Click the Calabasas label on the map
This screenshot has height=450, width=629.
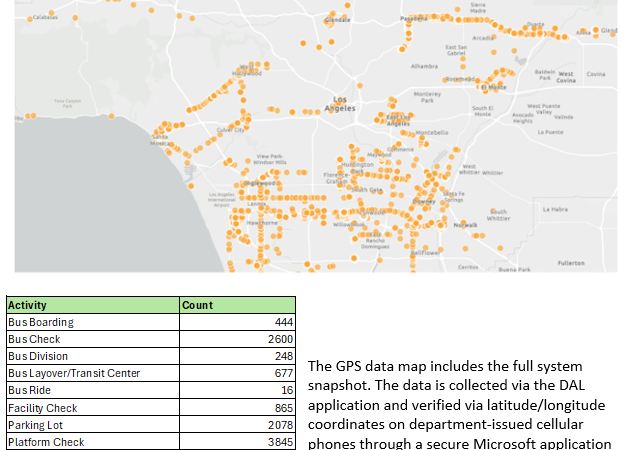pos(45,18)
